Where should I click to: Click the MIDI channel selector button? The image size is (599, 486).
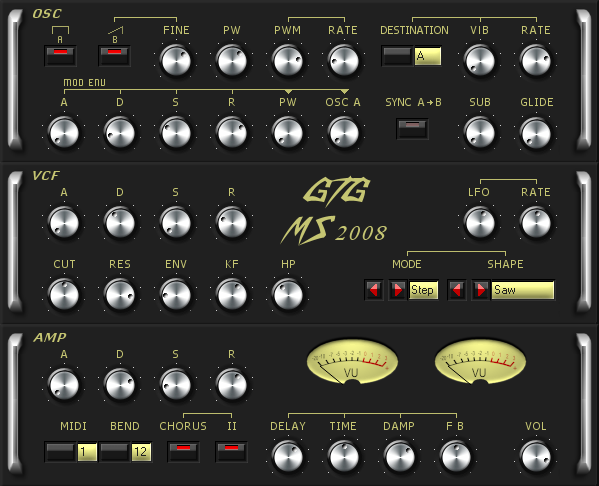(60, 452)
